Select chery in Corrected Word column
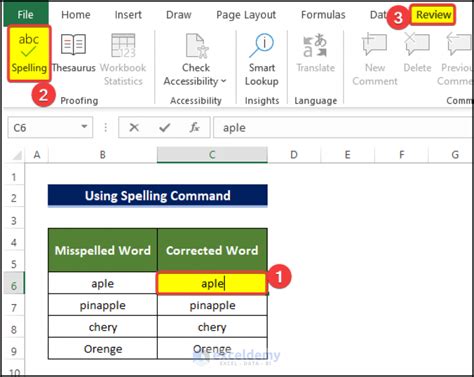 pyautogui.click(x=212, y=327)
